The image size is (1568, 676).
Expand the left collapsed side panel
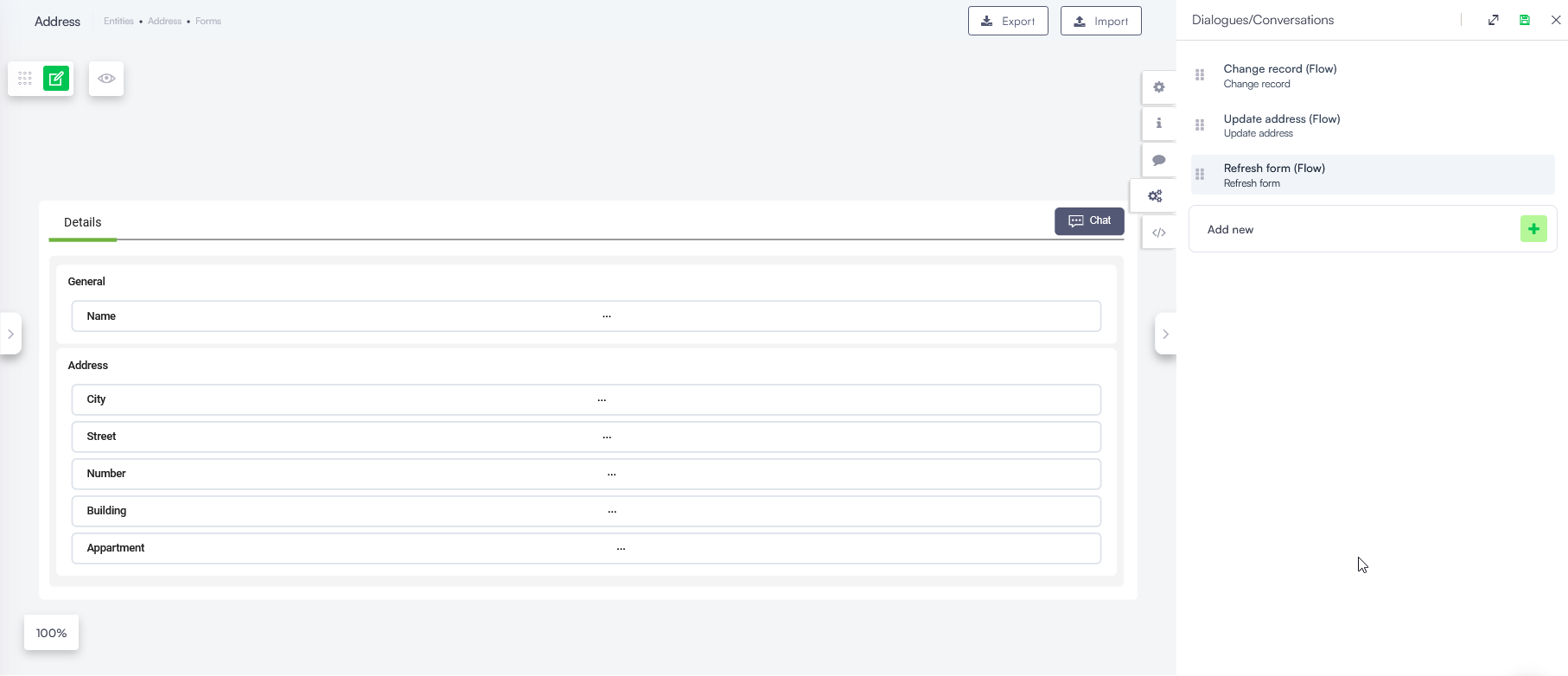tap(10, 334)
